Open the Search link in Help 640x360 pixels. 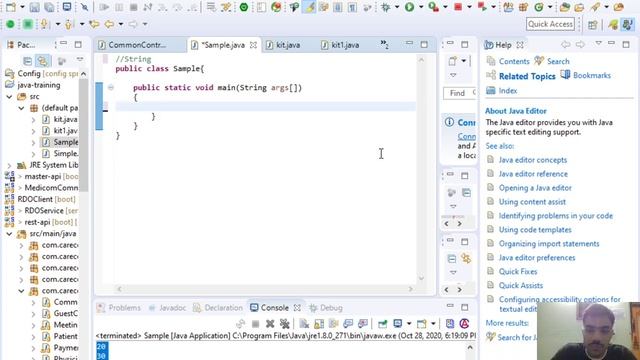click(x=558, y=61)
